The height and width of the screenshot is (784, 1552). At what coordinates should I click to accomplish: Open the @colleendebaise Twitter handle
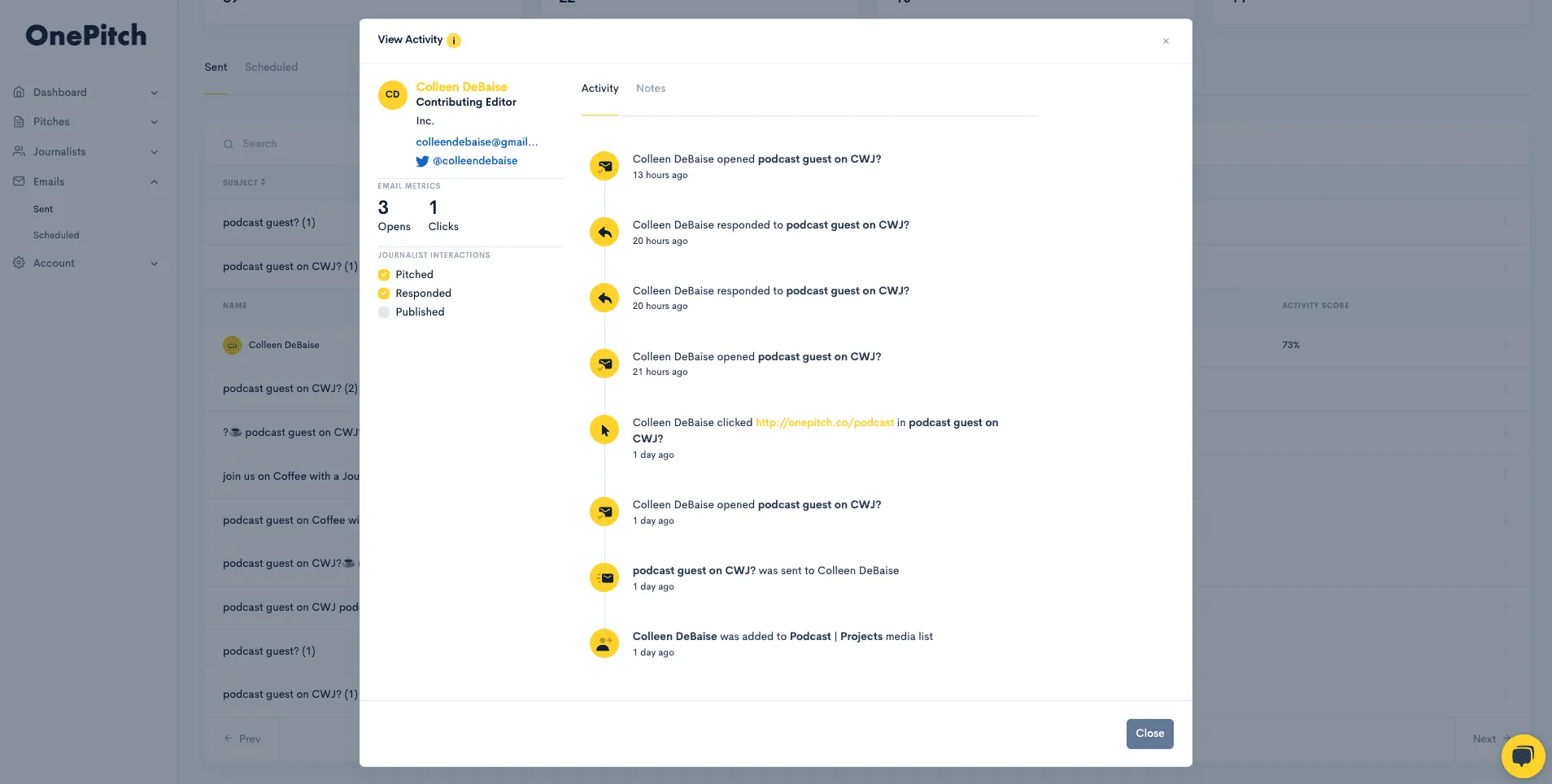click(x=475, y=161)
